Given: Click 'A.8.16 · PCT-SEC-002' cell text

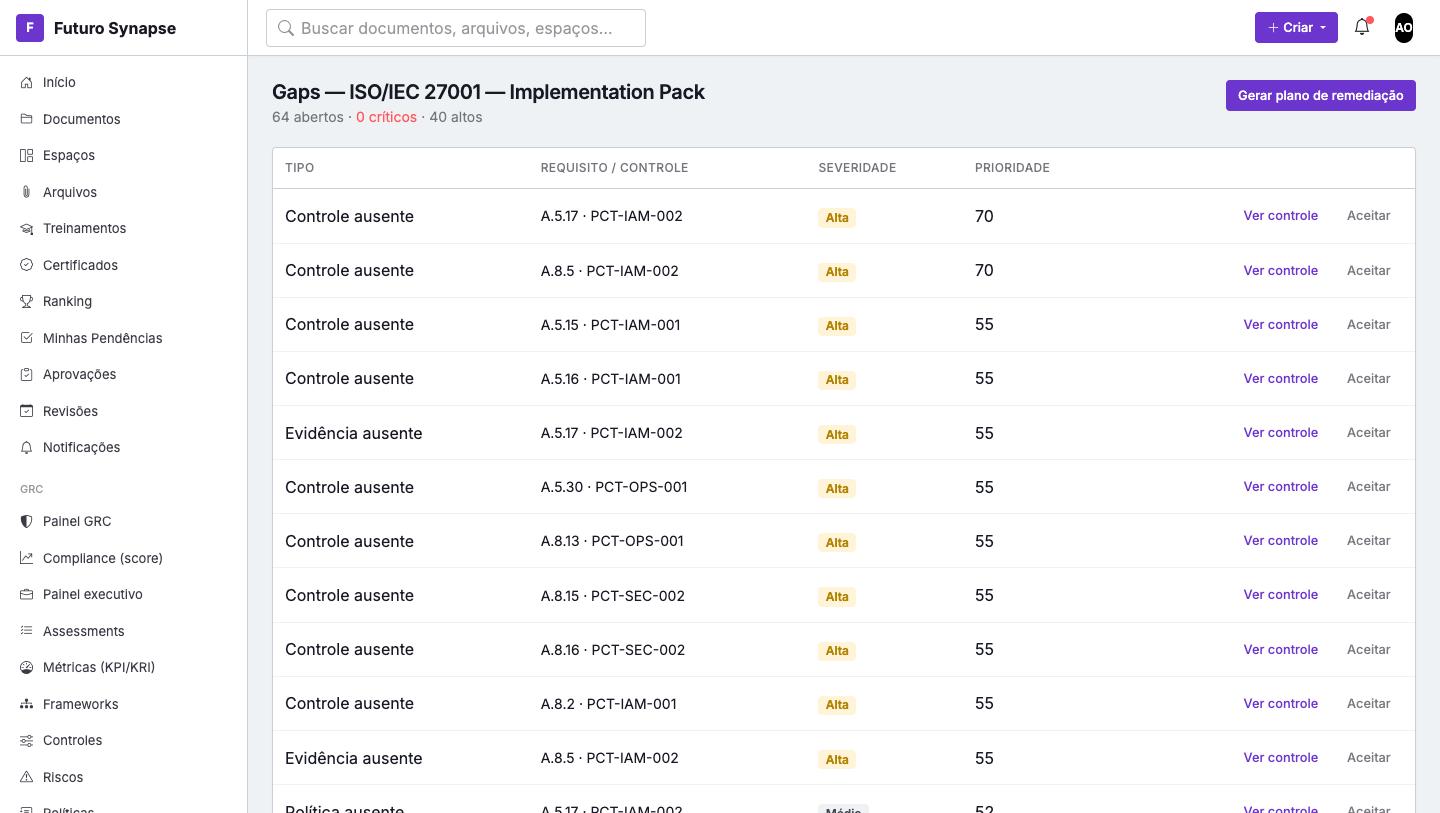Looking at the screenshot, I should point(613,649).
